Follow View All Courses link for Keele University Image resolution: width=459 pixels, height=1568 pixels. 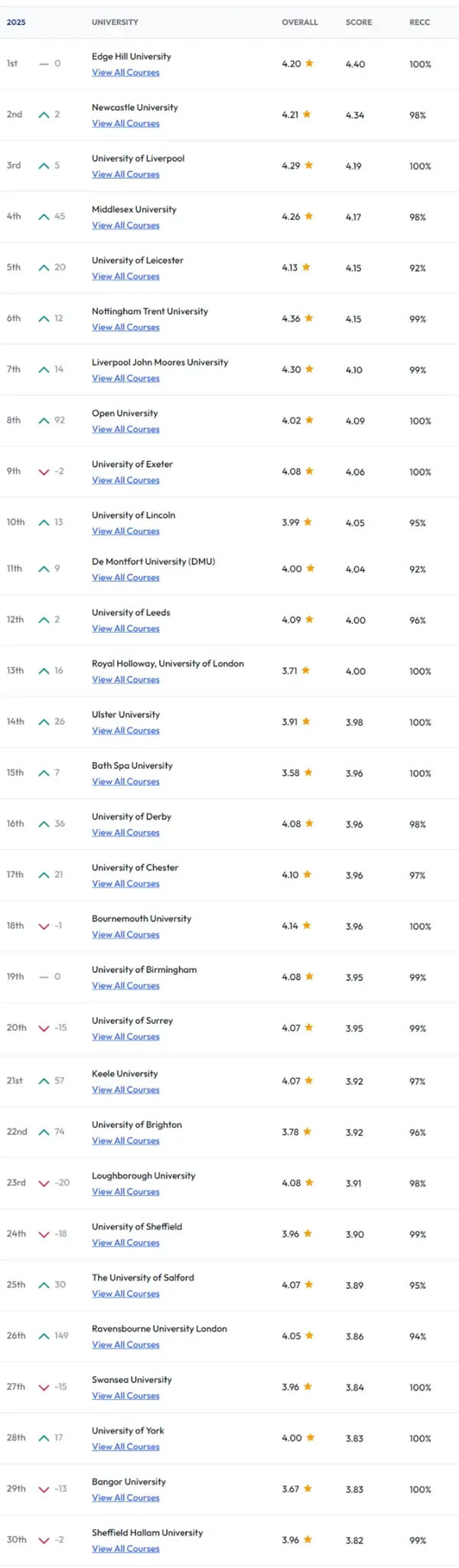click(x=125, y=1089)
